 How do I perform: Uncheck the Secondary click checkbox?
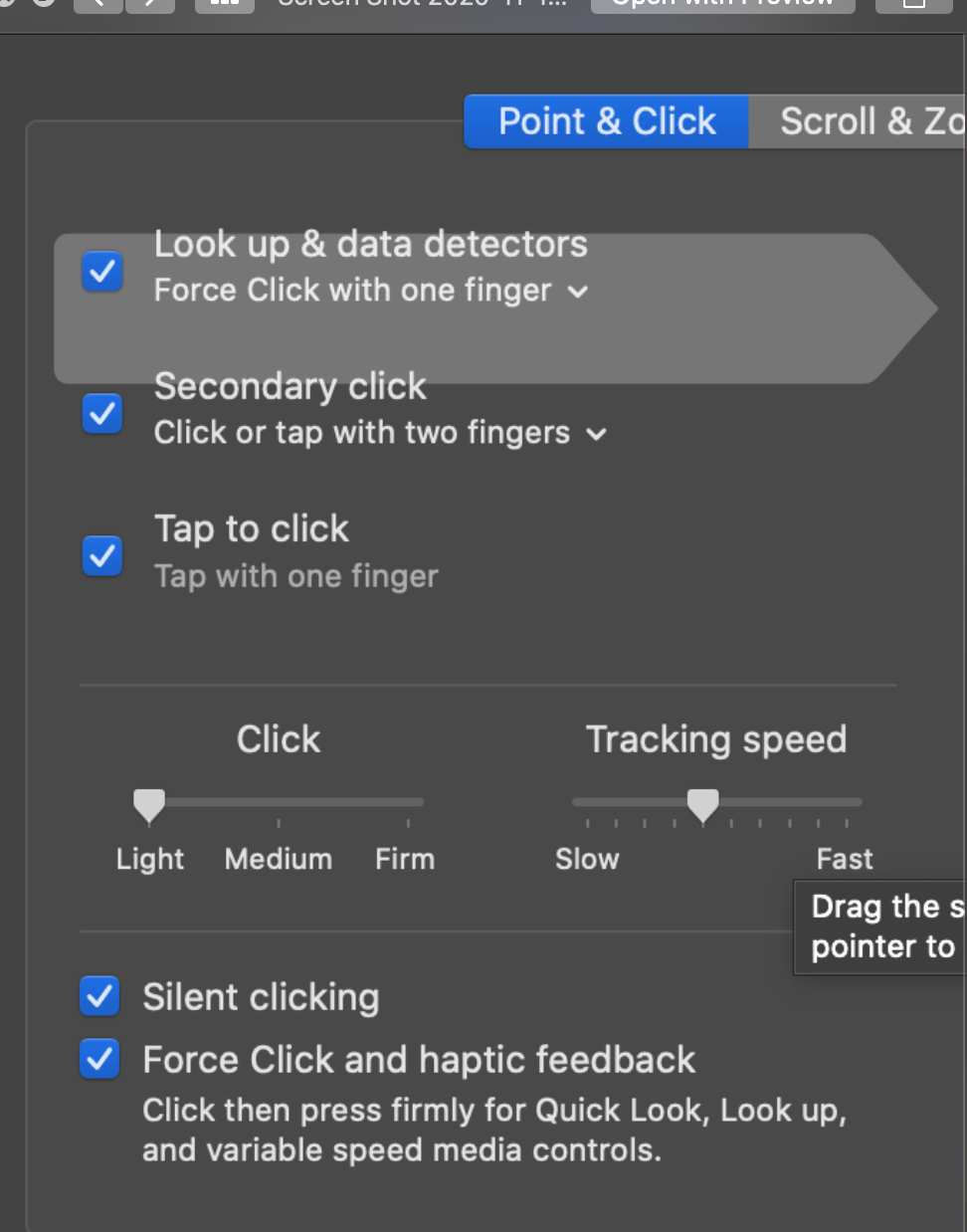click(x=101, y=413)
